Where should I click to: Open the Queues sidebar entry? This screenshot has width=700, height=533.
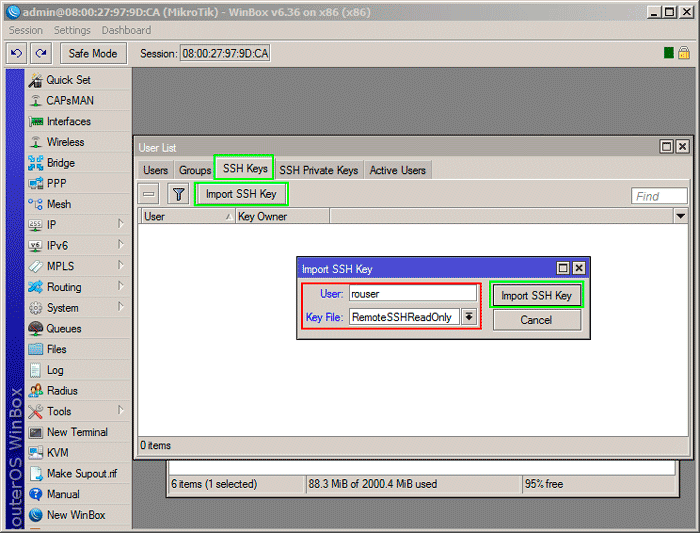click(63, 328)
